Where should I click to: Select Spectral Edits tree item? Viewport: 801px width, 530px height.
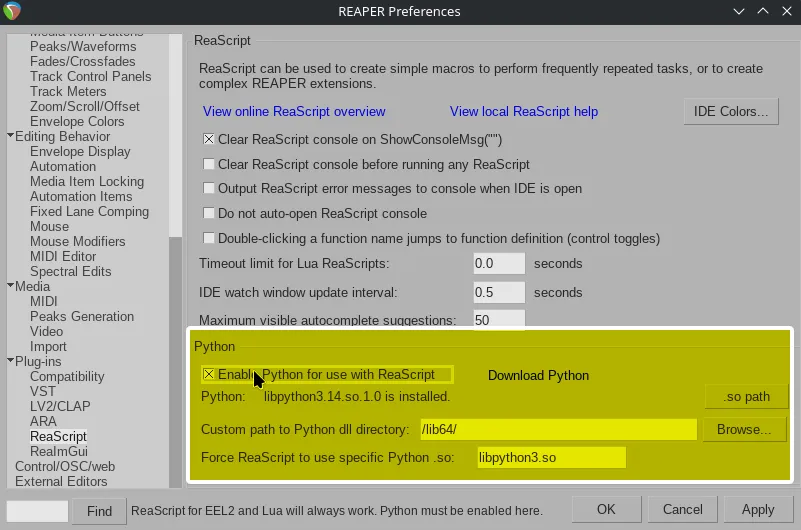coord(70,272)
